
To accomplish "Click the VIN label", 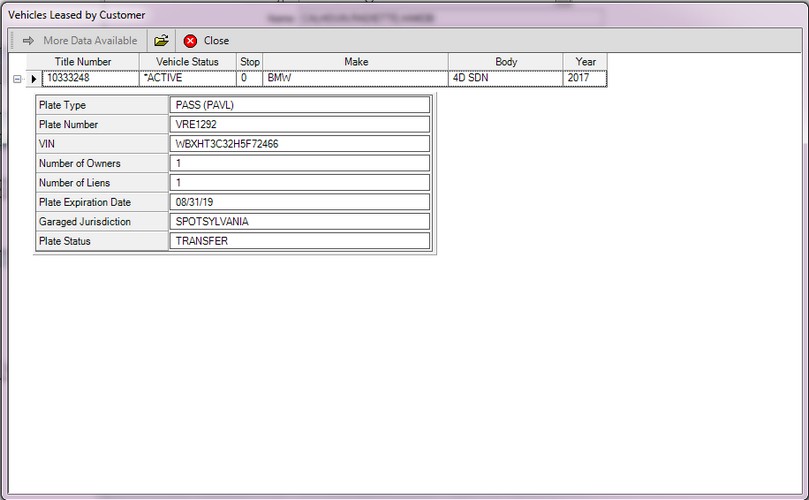I will [46, 144].
